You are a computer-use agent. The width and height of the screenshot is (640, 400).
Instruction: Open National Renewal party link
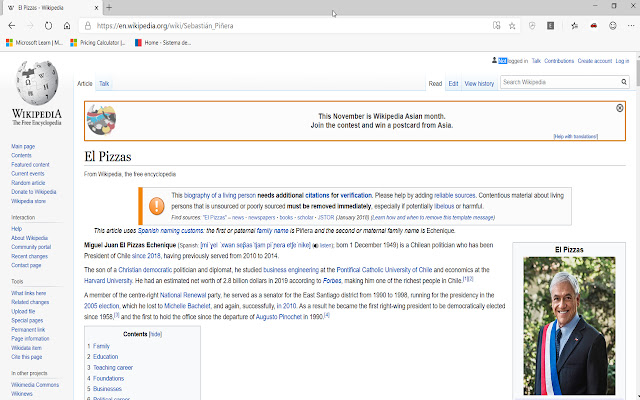[183, 295]
